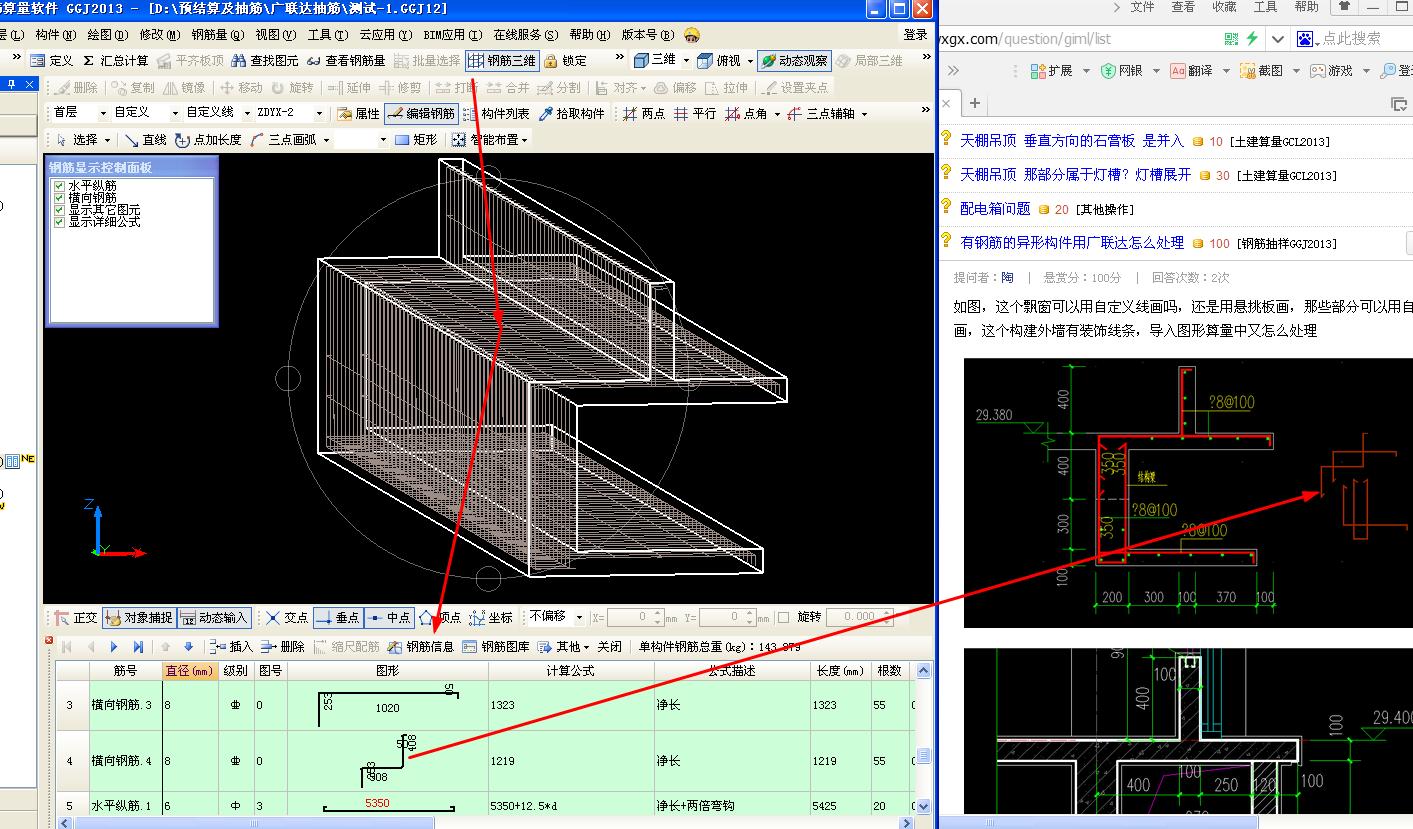Click the X coordinate input field
The width and height of the screenshot is (1413, 829).
pos(635,617)
